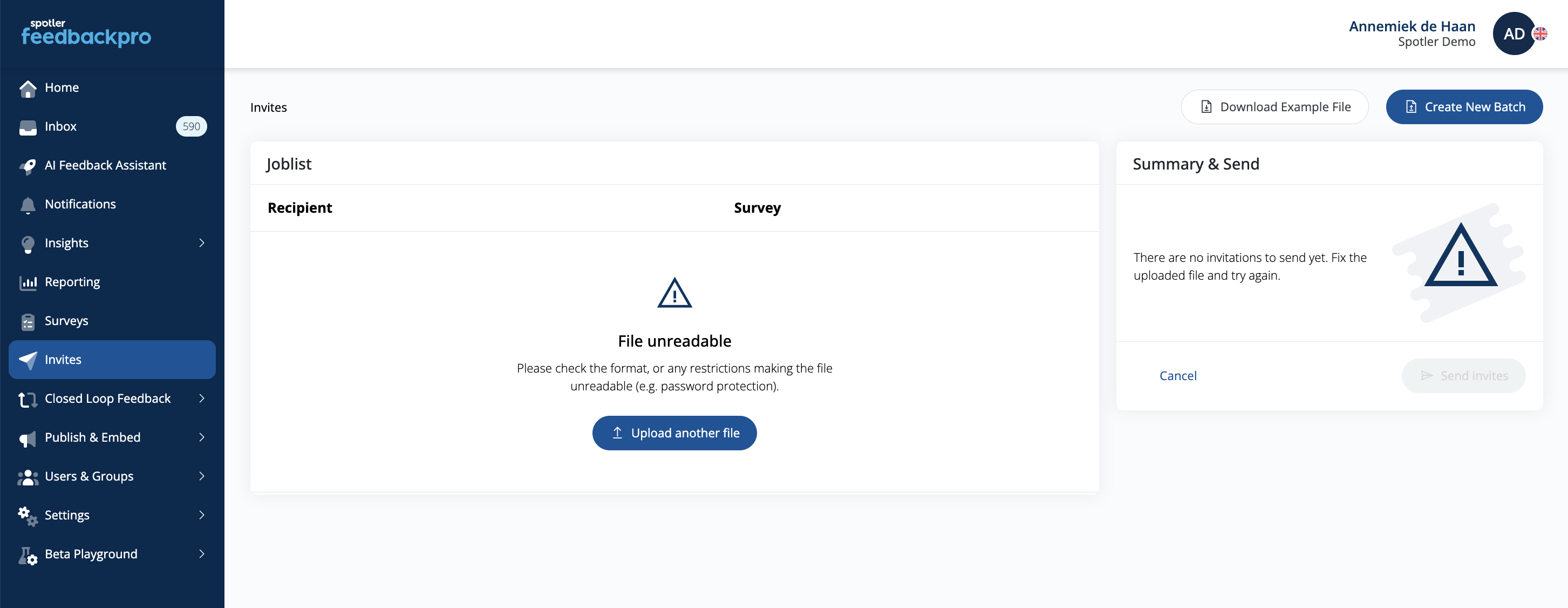
Task: Click the Reporting bar chart icon
Action: click(28, 282)
